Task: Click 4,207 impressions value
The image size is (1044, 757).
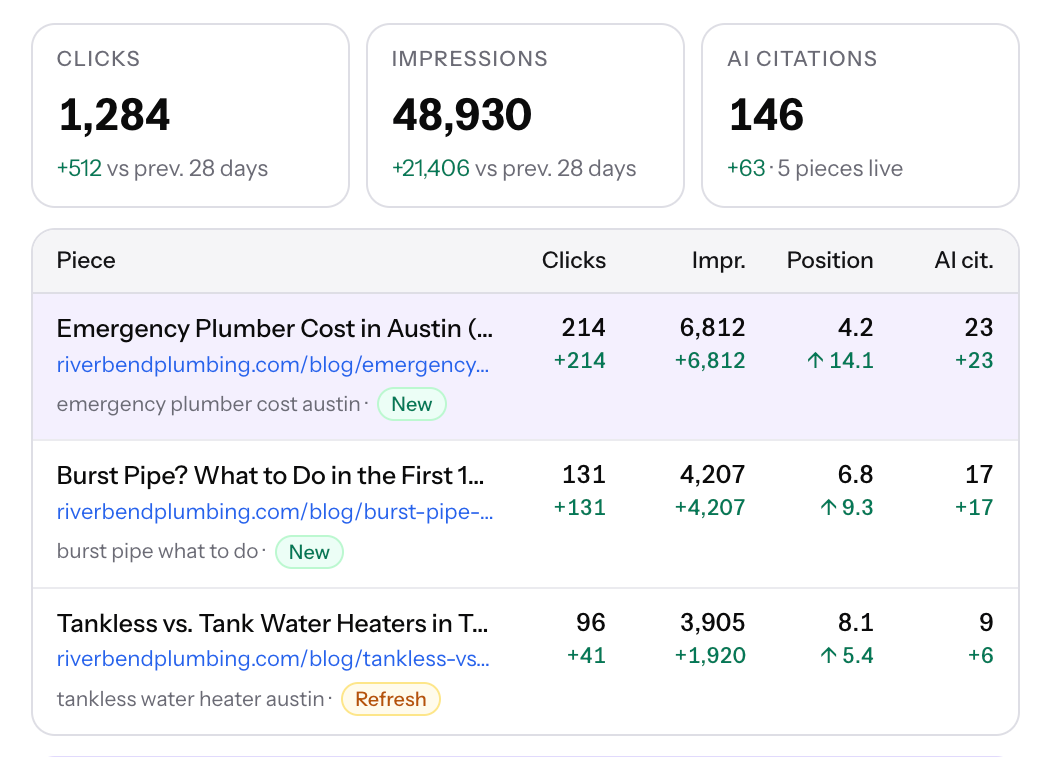Action: coord(712,475)
